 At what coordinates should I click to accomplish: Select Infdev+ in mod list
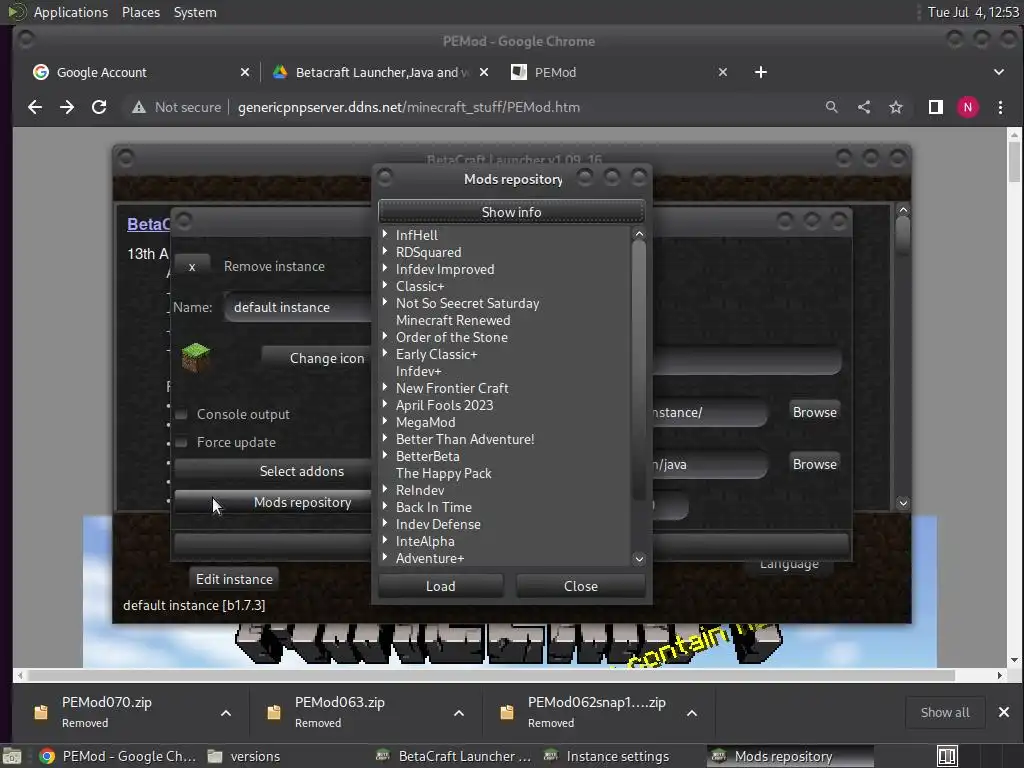(419, 371)
